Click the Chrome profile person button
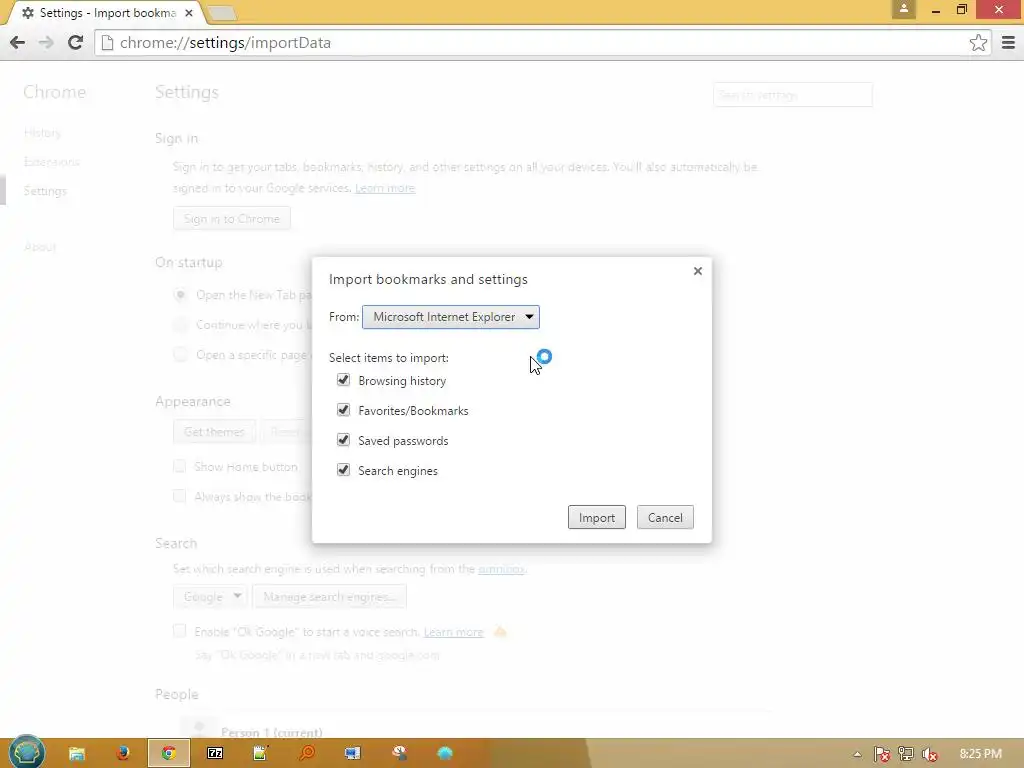Screen dimensions: 1024x768 click(x=904, y=9)
